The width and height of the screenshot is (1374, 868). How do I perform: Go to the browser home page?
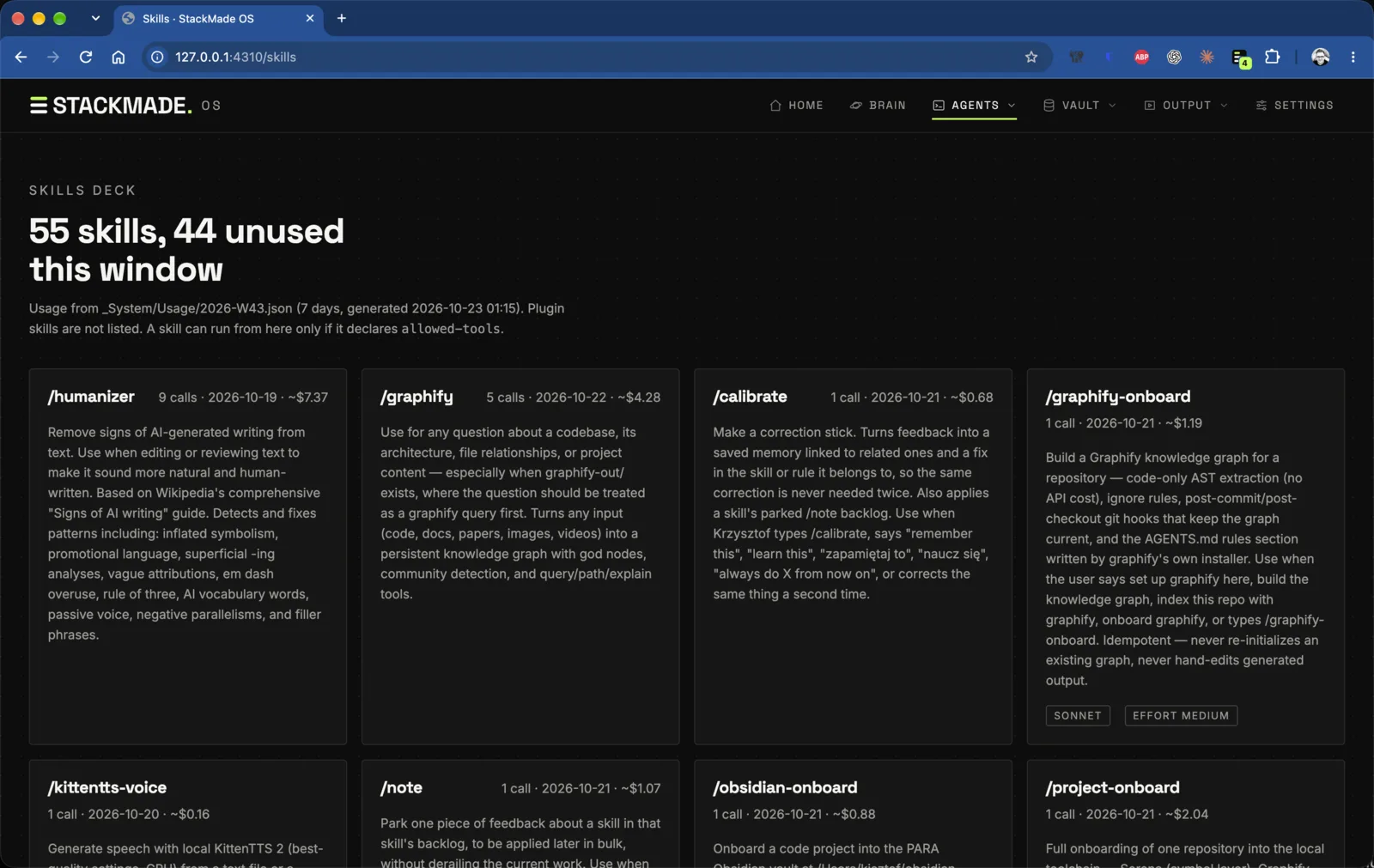point(119,57)
